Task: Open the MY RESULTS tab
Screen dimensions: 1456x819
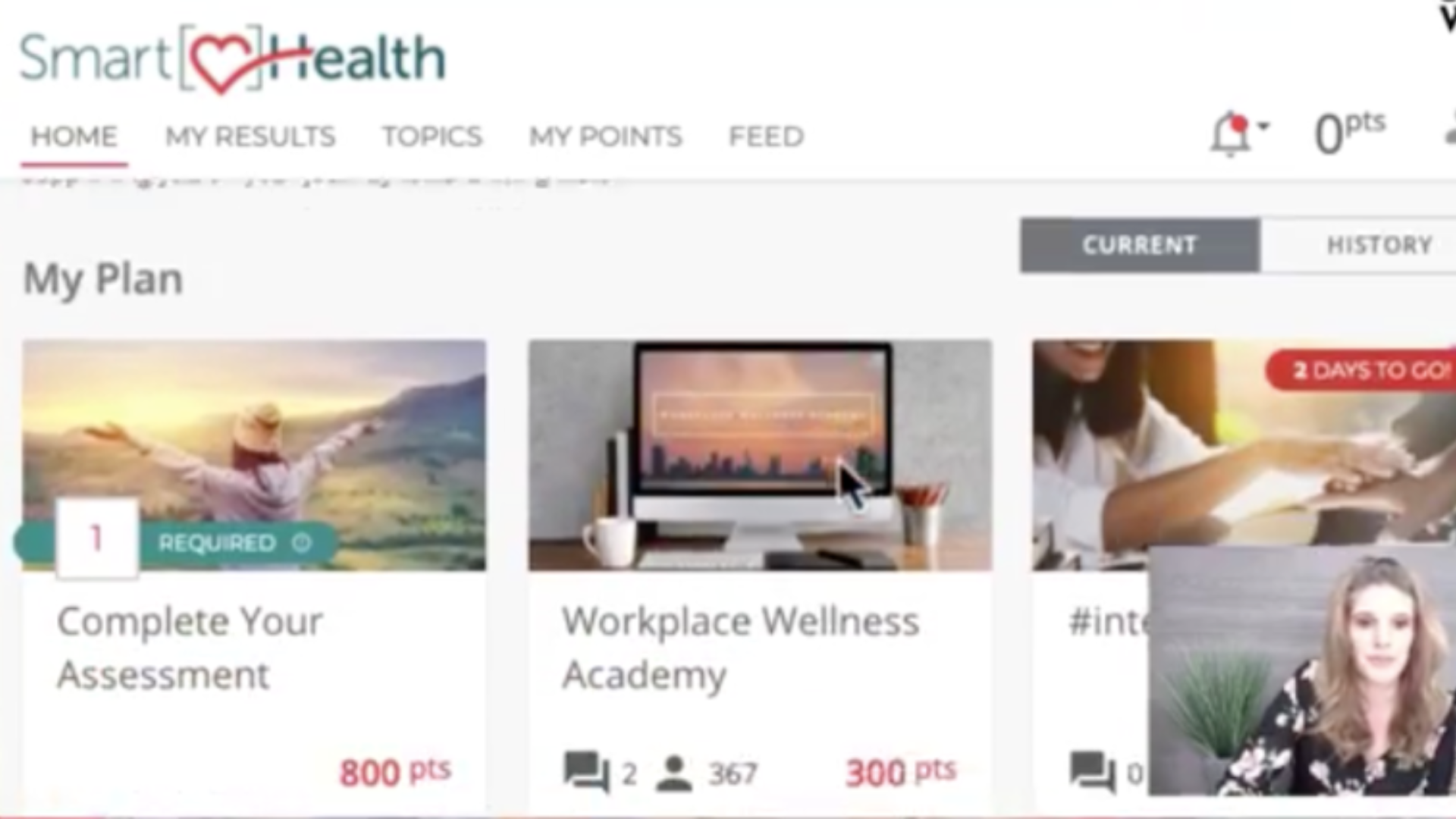Action: (x=250, y=136)
